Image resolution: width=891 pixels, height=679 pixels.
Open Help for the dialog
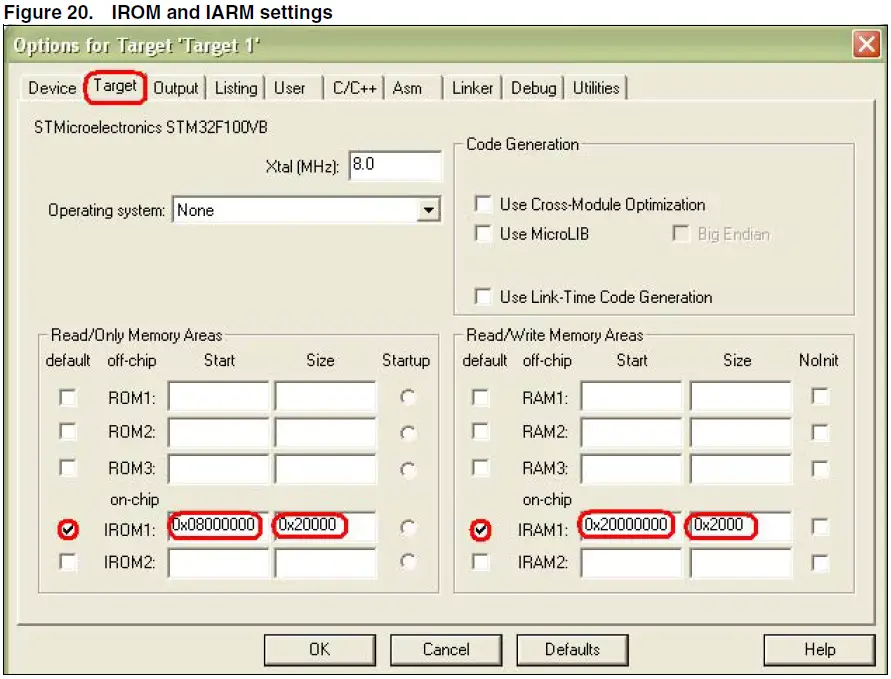tap(820, 650)
